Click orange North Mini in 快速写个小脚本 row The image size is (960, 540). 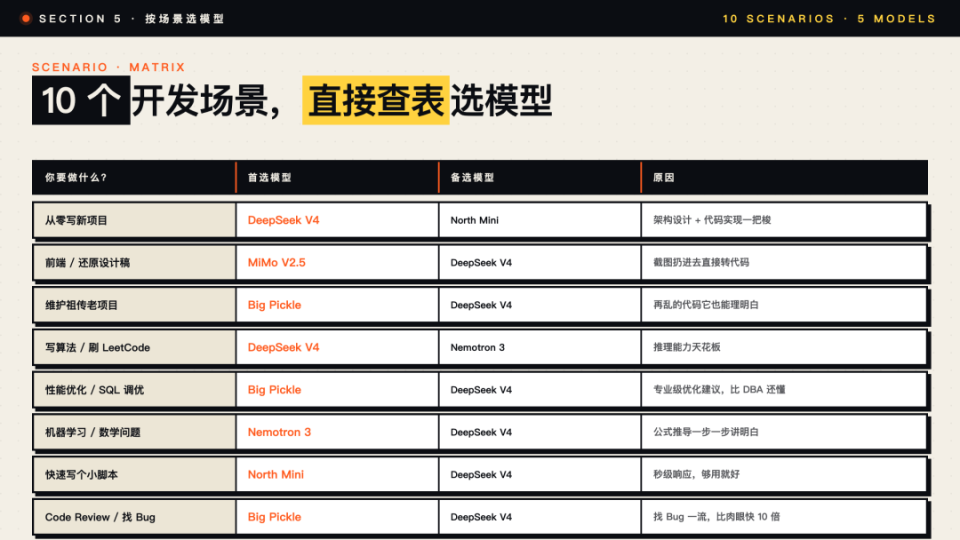tap(276, 474)
